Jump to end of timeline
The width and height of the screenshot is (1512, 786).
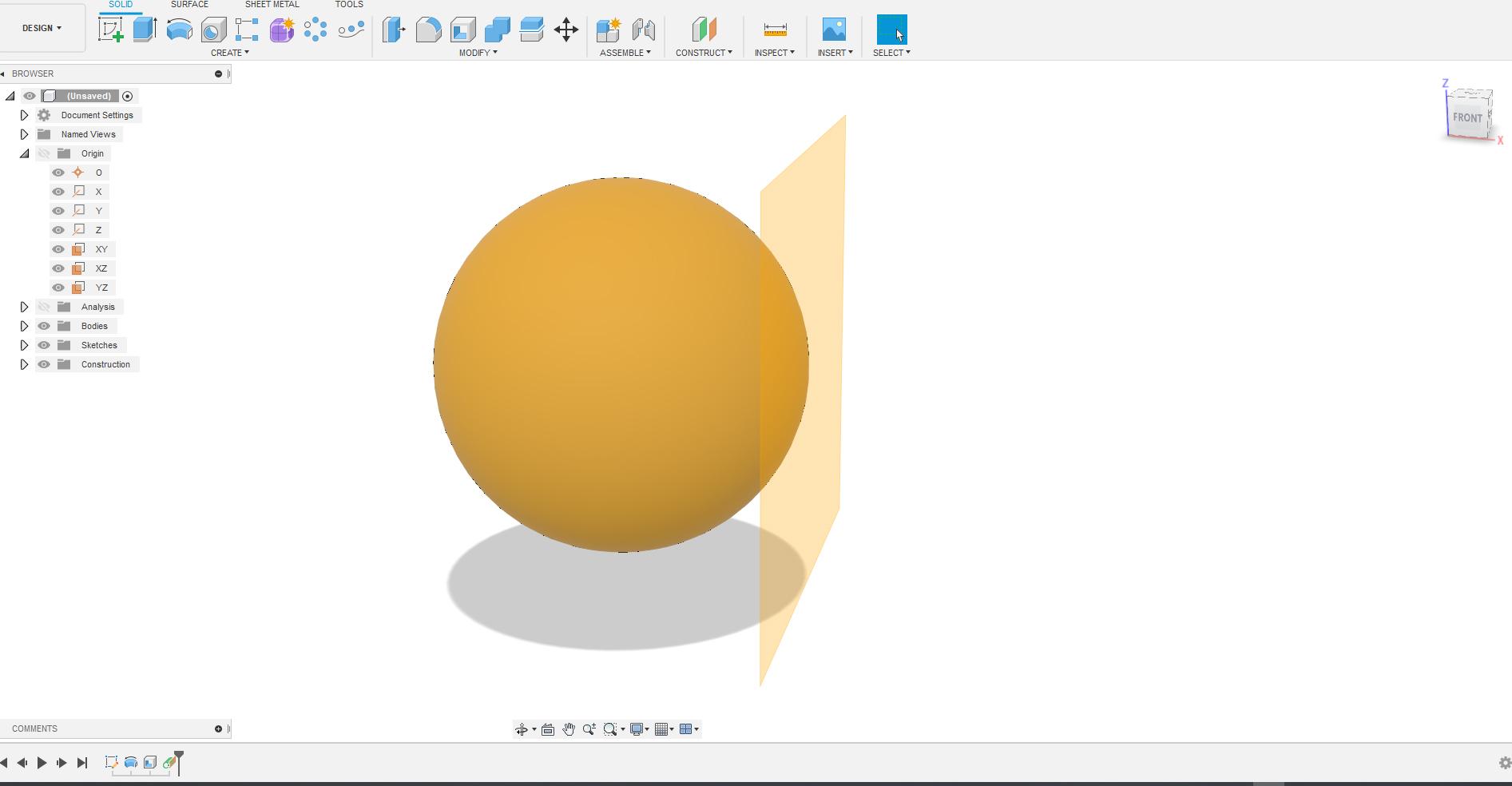pyautogui.click(x=81, y=763)
